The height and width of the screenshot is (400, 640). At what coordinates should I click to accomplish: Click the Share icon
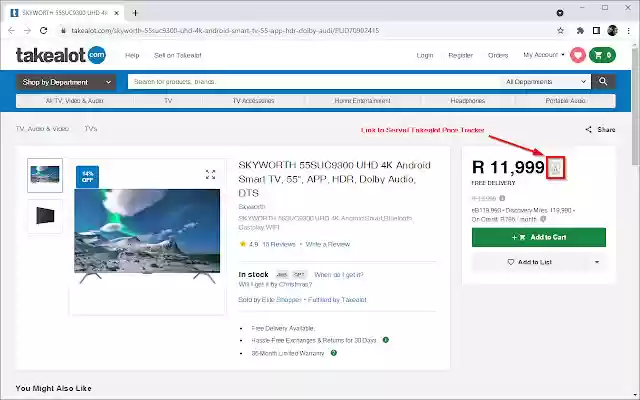pos(588,129)
